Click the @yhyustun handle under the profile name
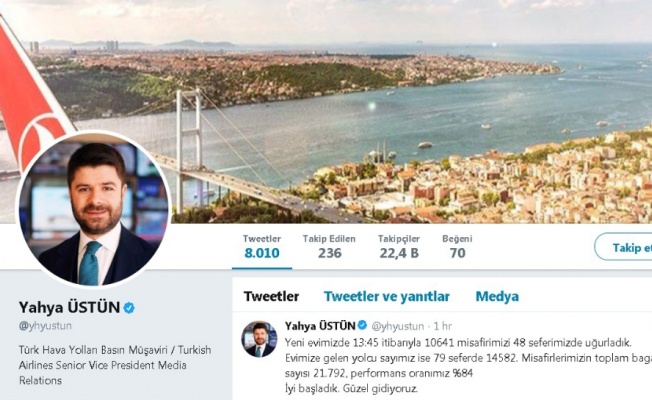This screenshot has width=652, height=400. click(47, 325)
